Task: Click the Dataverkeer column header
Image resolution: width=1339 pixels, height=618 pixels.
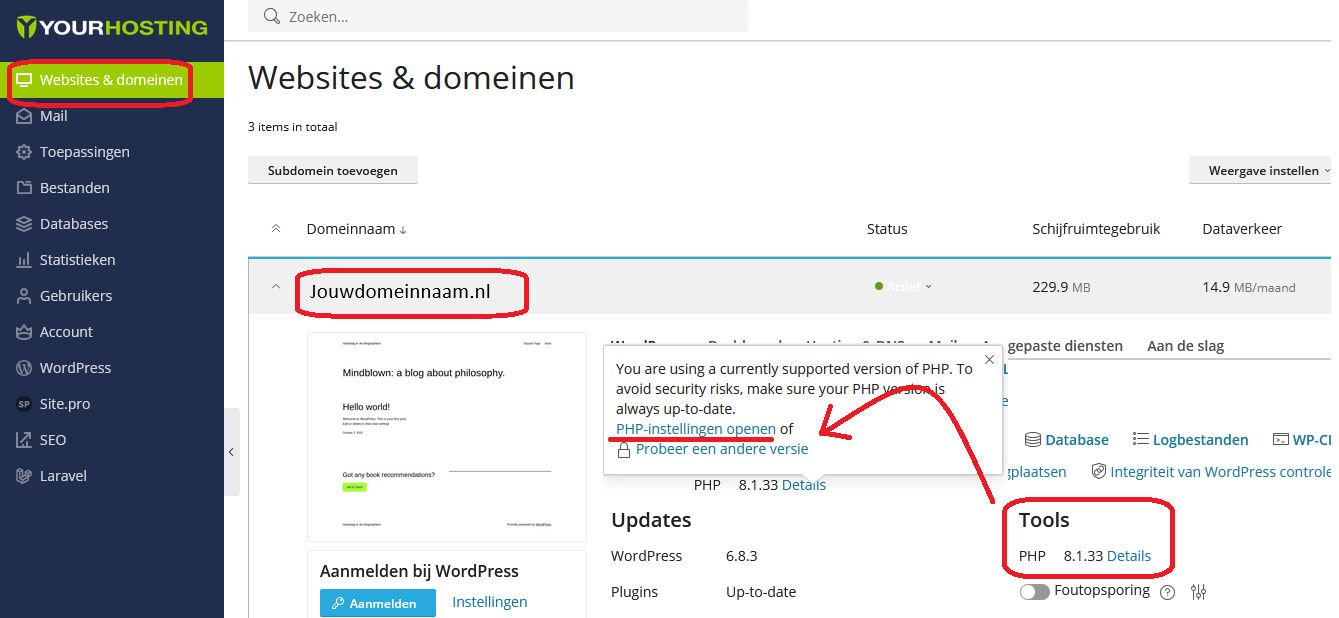Action: 1242,229
